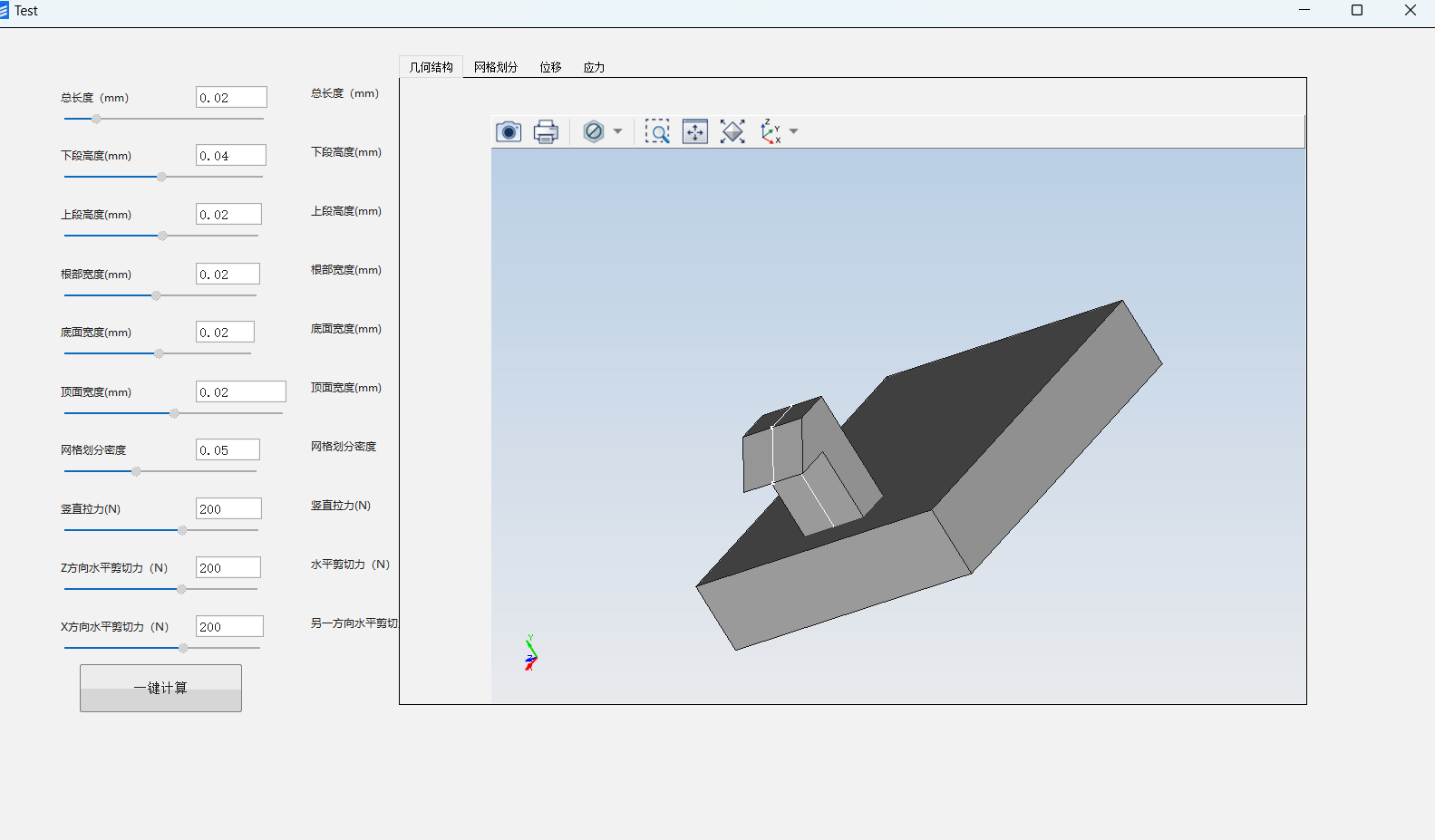Click the 上段高度 input field
This screenshot has width=1435, height=840.
click(228, 214)
